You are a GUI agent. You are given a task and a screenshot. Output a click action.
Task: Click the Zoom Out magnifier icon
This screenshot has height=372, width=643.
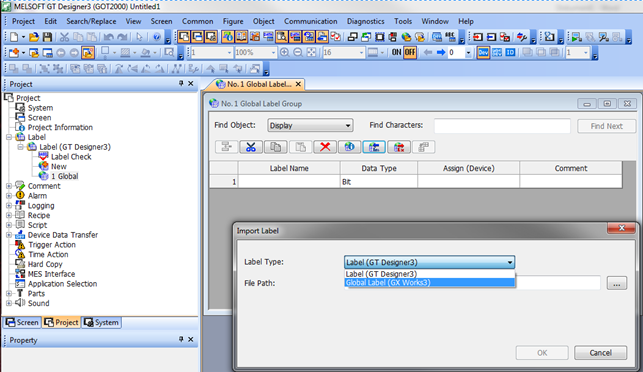tap(298, 52)
